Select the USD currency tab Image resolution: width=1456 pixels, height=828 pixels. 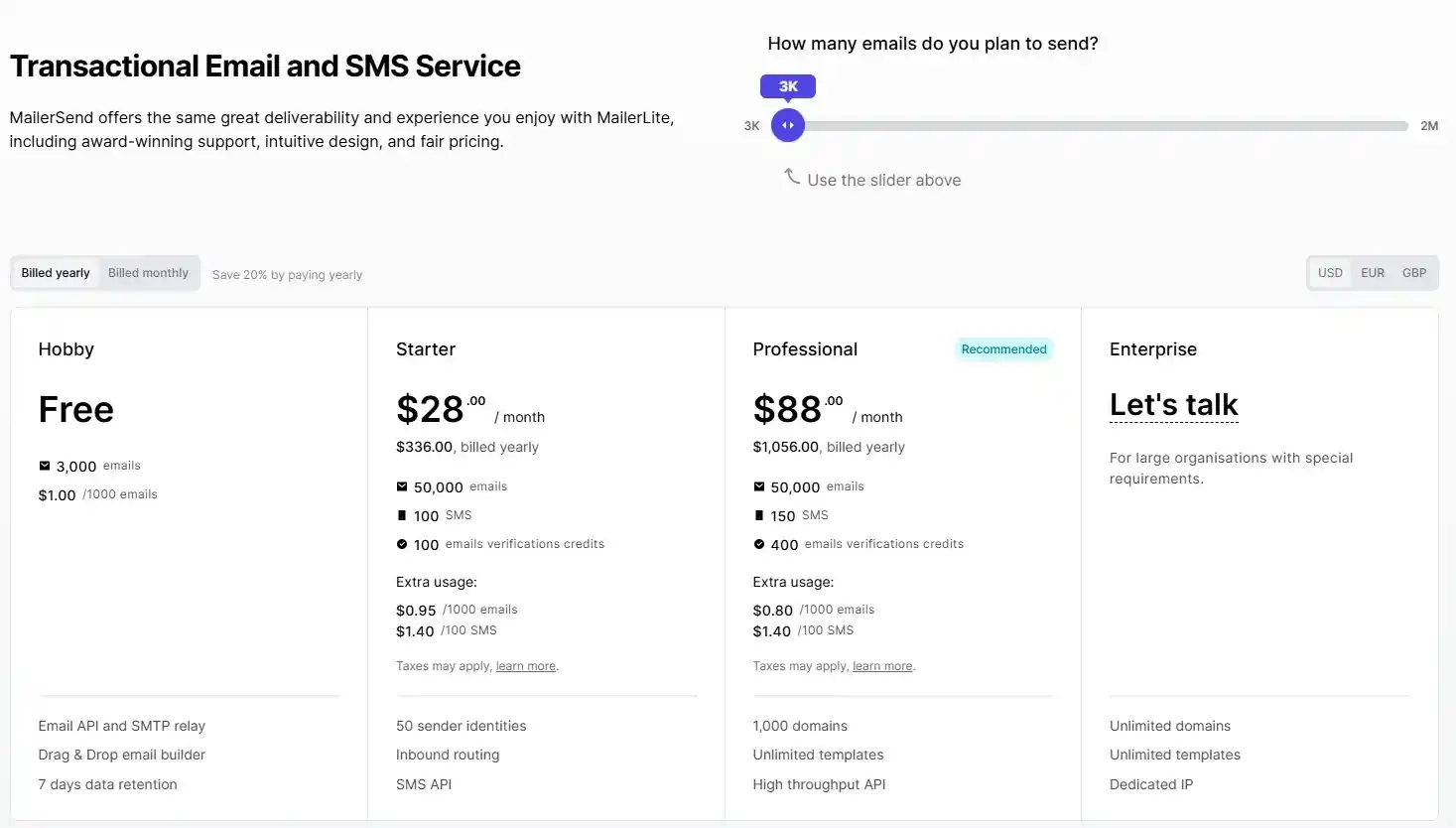tap(1330, 272)
